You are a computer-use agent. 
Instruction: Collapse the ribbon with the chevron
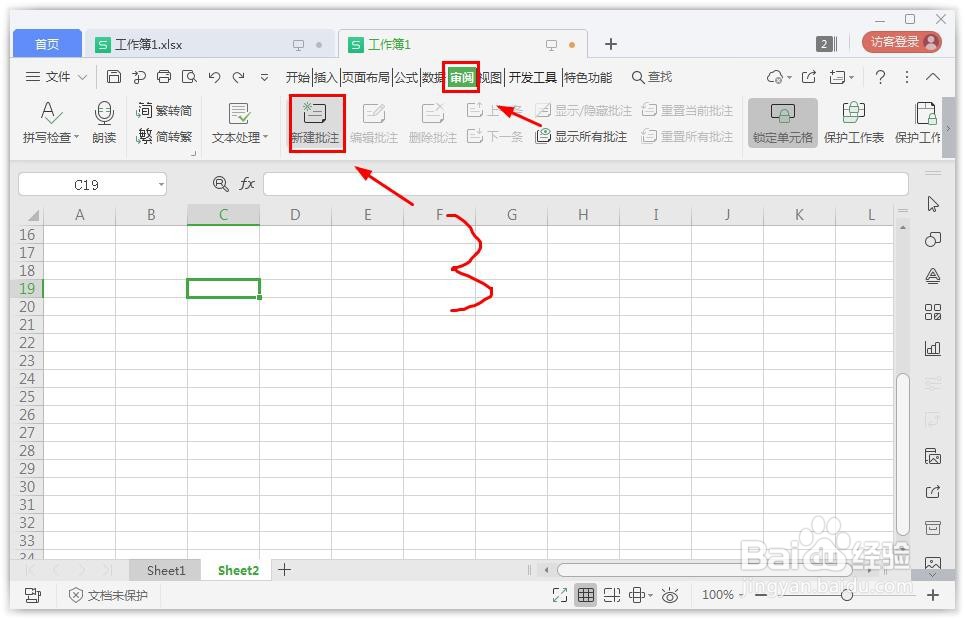[x=933, y=77]
